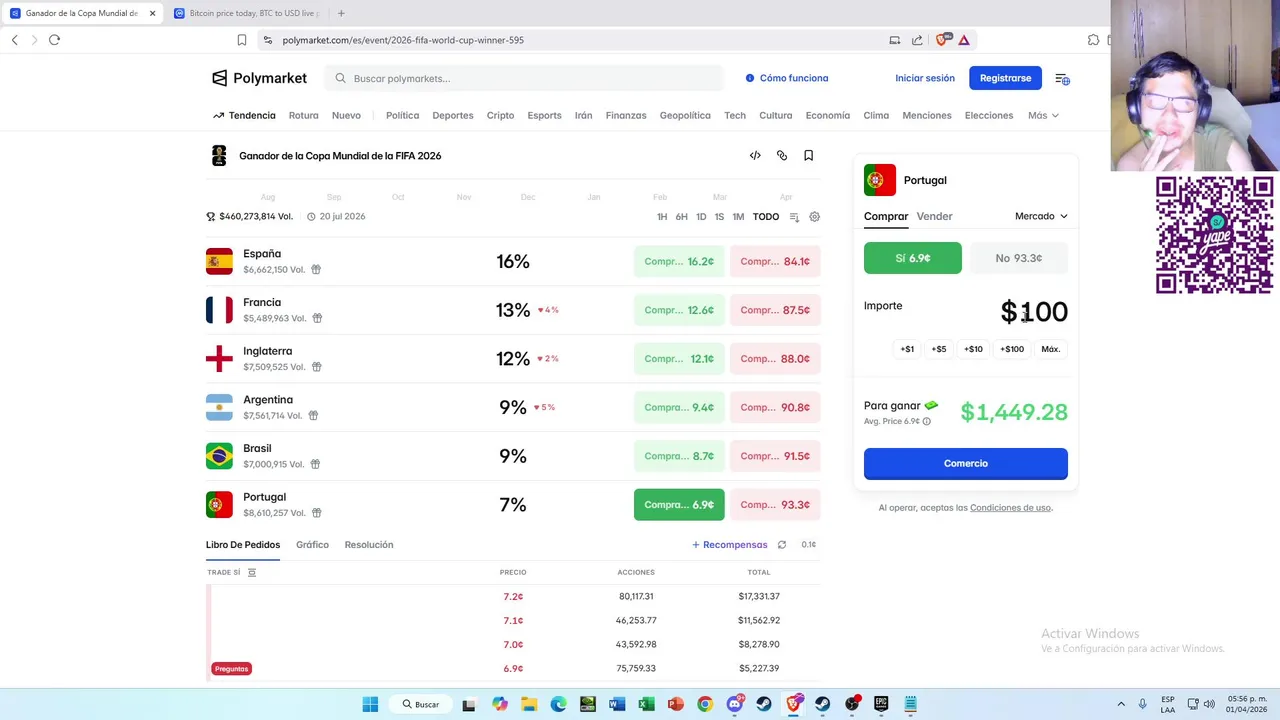1280x720 pixels.
Task: Click the Brave shields icon
Action: [x=941, y=40]
